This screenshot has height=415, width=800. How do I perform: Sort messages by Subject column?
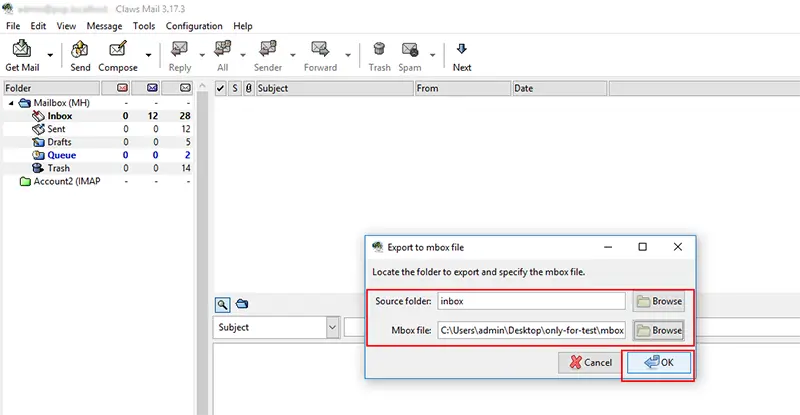[335, 88]
